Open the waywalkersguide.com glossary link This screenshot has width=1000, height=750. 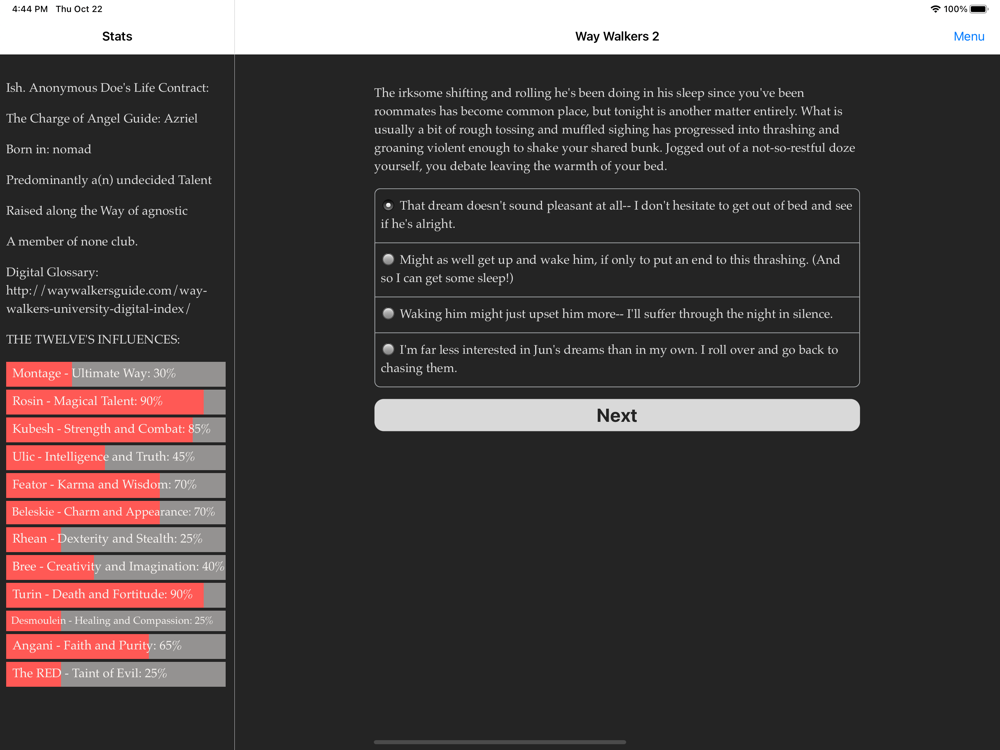[107, 300]
